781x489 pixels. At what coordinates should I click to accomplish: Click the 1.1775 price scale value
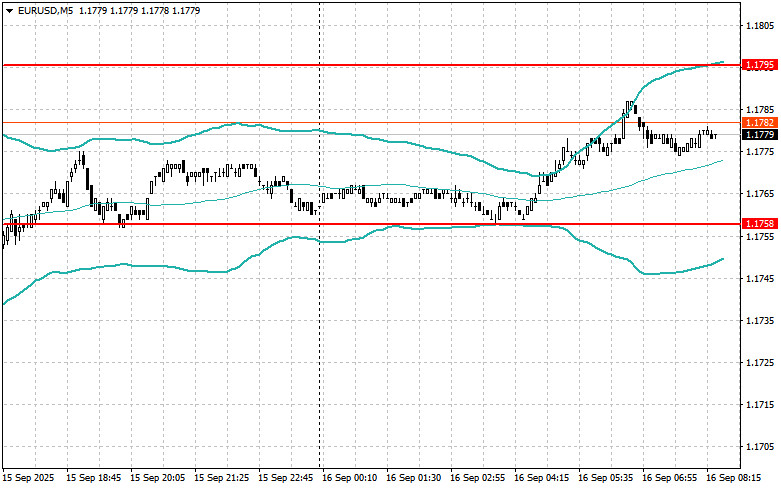pyautogui.click(x=760, y=151)
